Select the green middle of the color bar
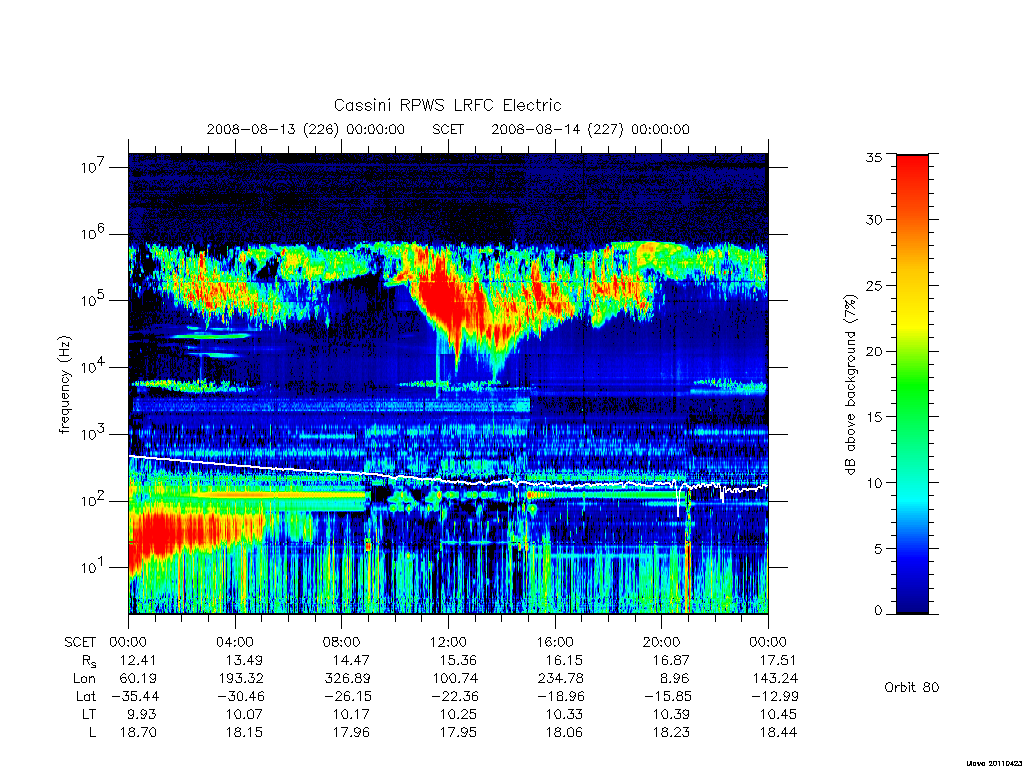Image resolution: width=1024 pixels, height=768 pixels. 912,385
